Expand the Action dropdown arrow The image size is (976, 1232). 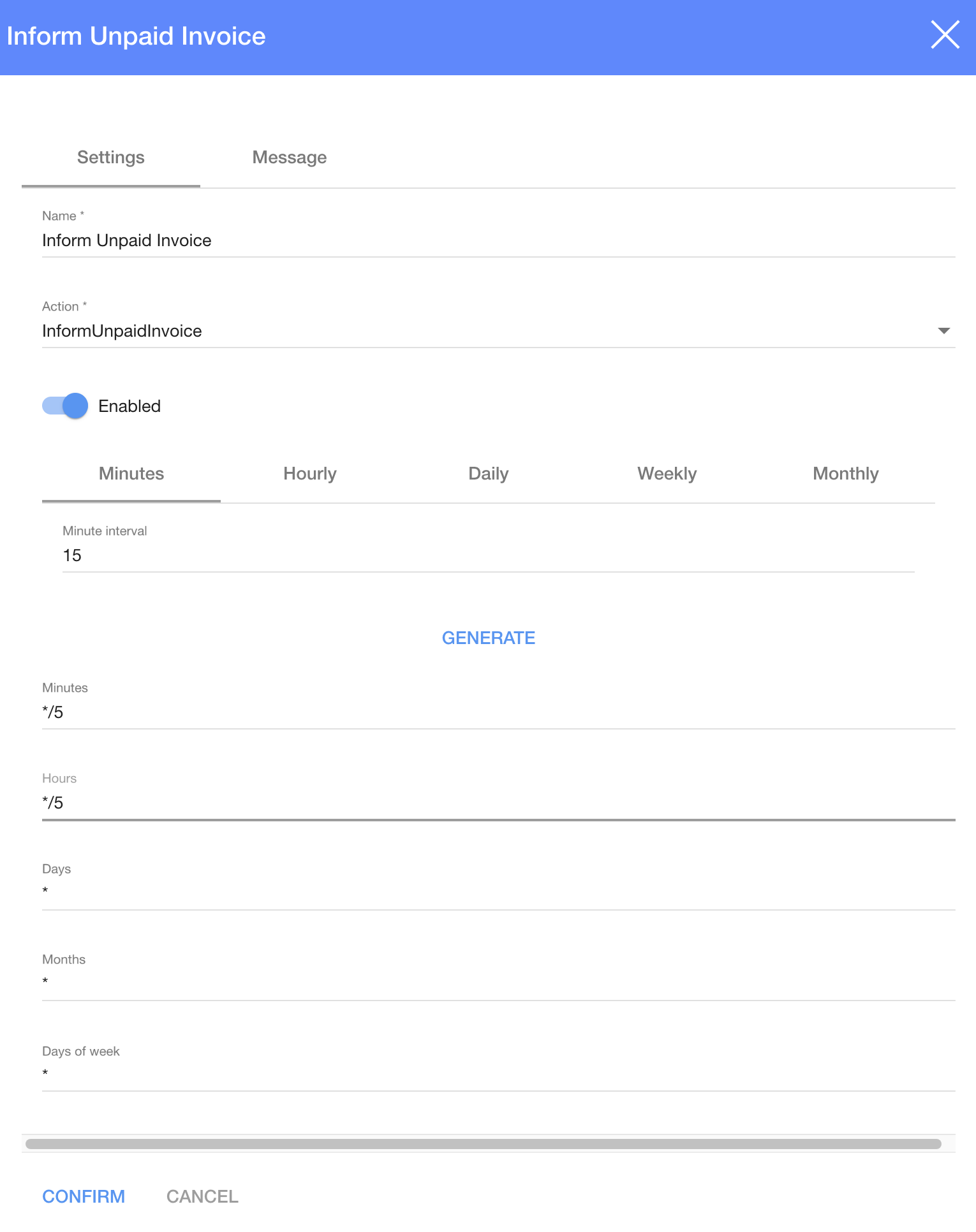[x=943, y=330]
